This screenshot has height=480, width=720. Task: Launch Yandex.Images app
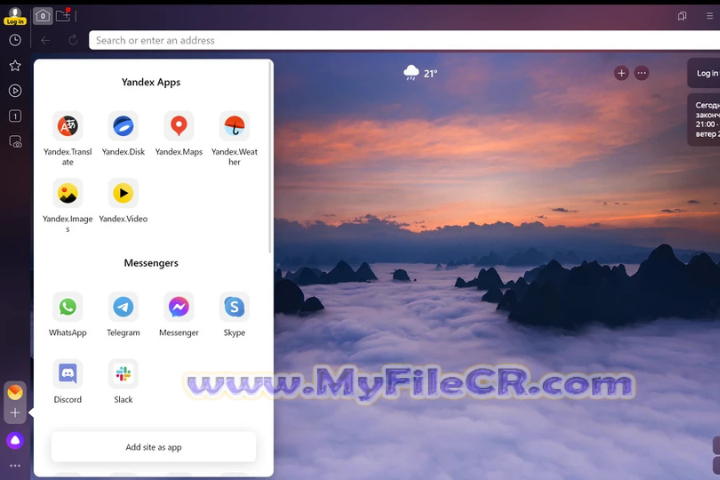pos(68,205)
